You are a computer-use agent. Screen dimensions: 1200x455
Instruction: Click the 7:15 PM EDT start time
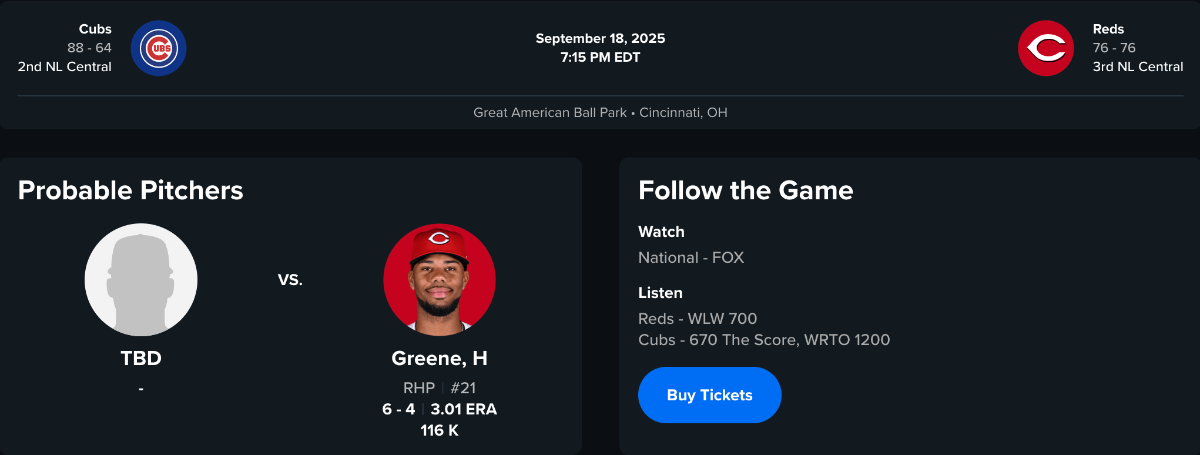tap(600, 57)
